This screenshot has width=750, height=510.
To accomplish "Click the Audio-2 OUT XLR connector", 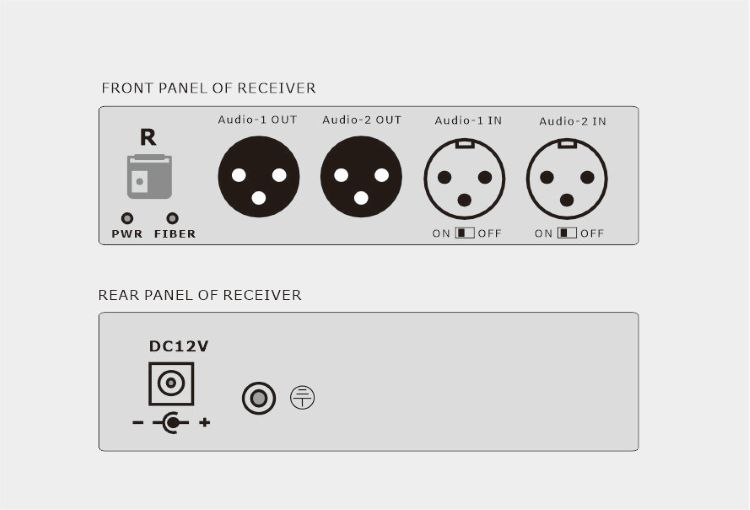I will [361, 177].
